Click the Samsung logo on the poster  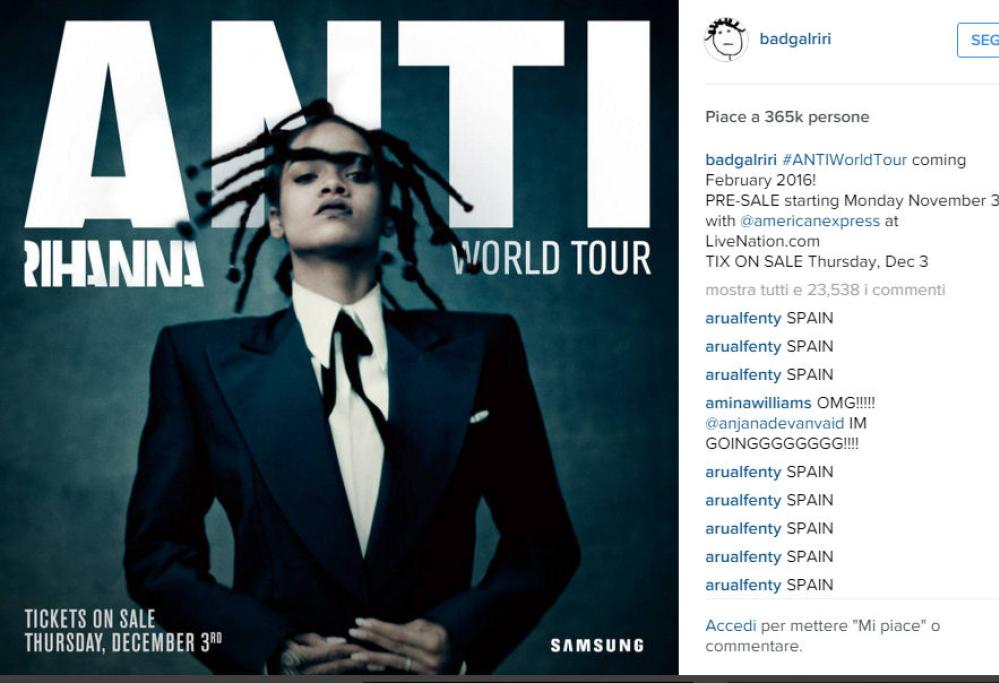[597, 645]
